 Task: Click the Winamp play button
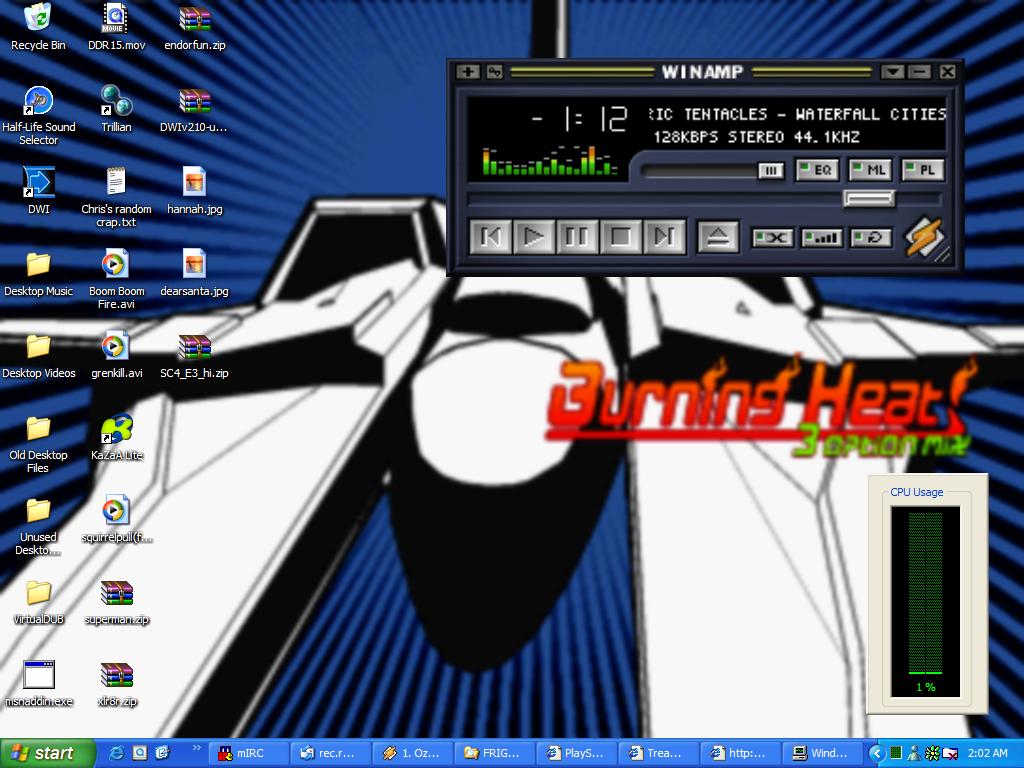[x=534, y=236]
